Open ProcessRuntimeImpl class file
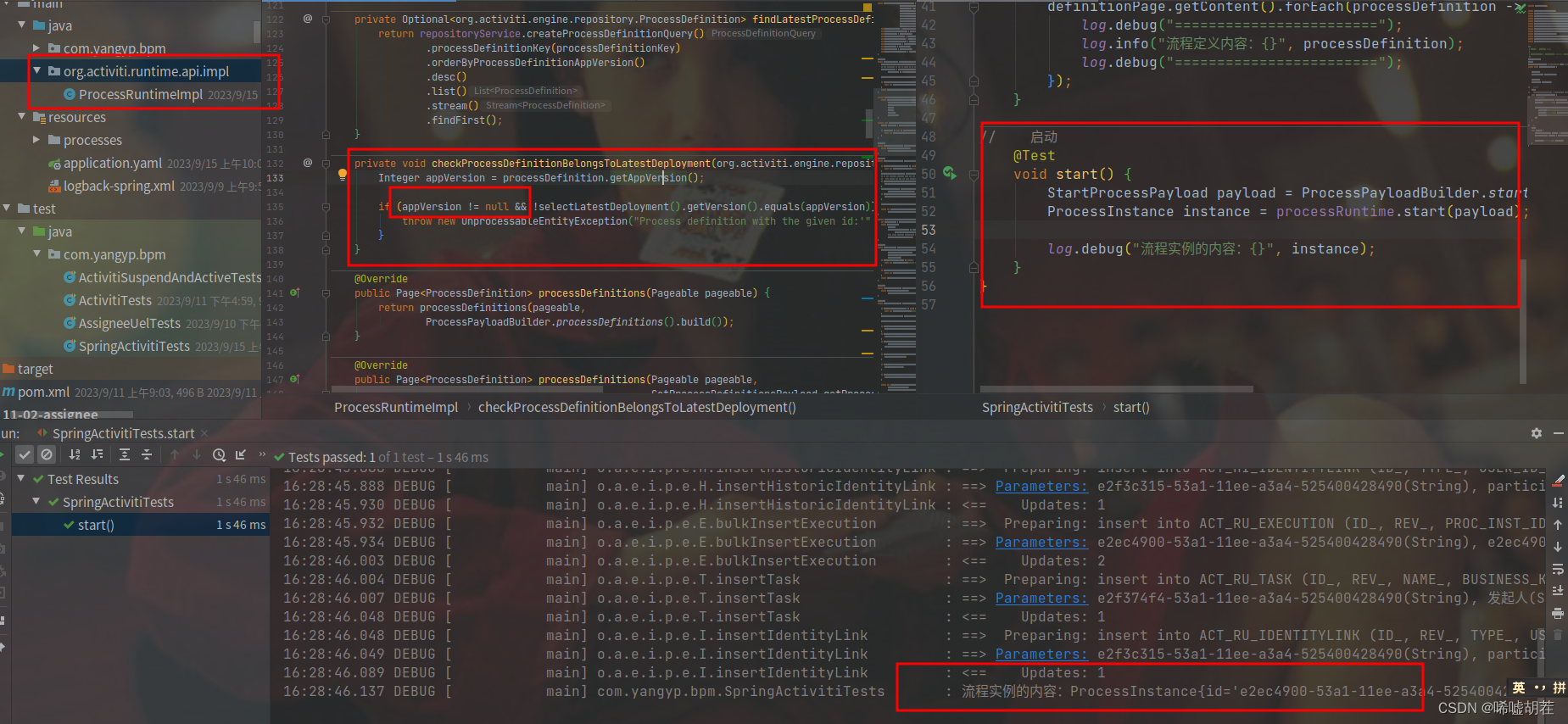The width and height of the screenshot is (1568, 724). click(x=140, y=94)
